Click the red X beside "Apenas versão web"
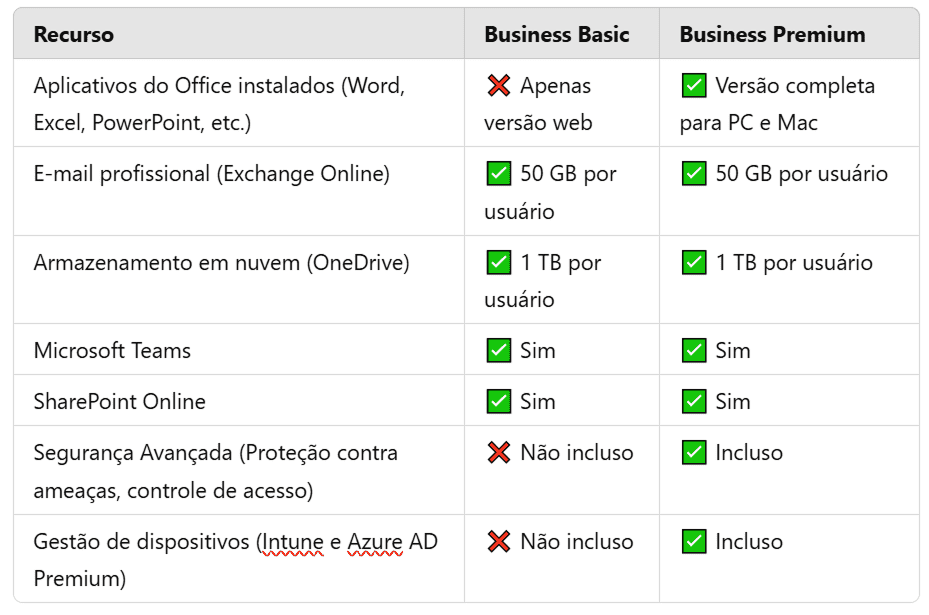929x615 pixels. click(x=498, y=86)
